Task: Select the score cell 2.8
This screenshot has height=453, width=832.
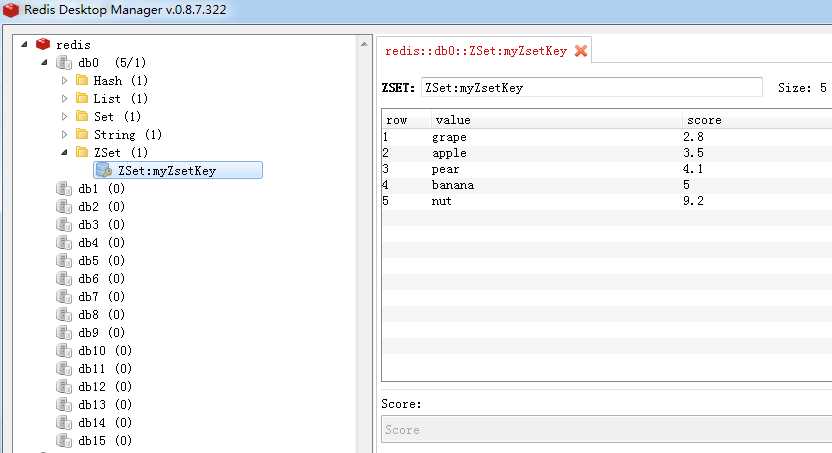Action: coord(693,137)
